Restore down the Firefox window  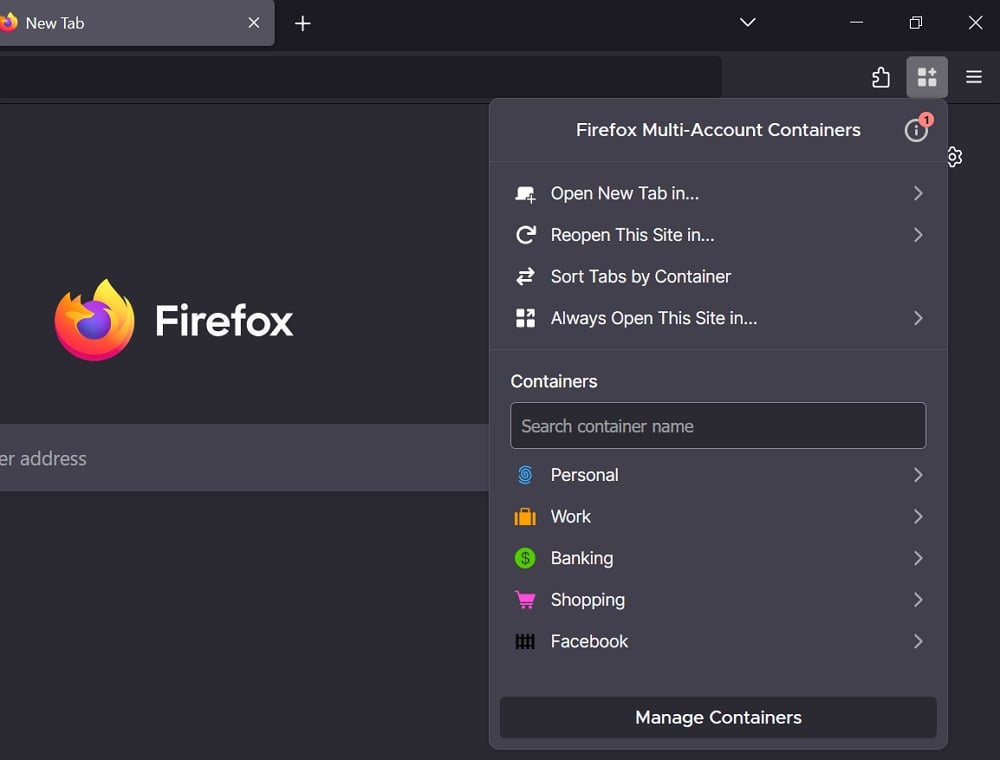pos(915,22)
